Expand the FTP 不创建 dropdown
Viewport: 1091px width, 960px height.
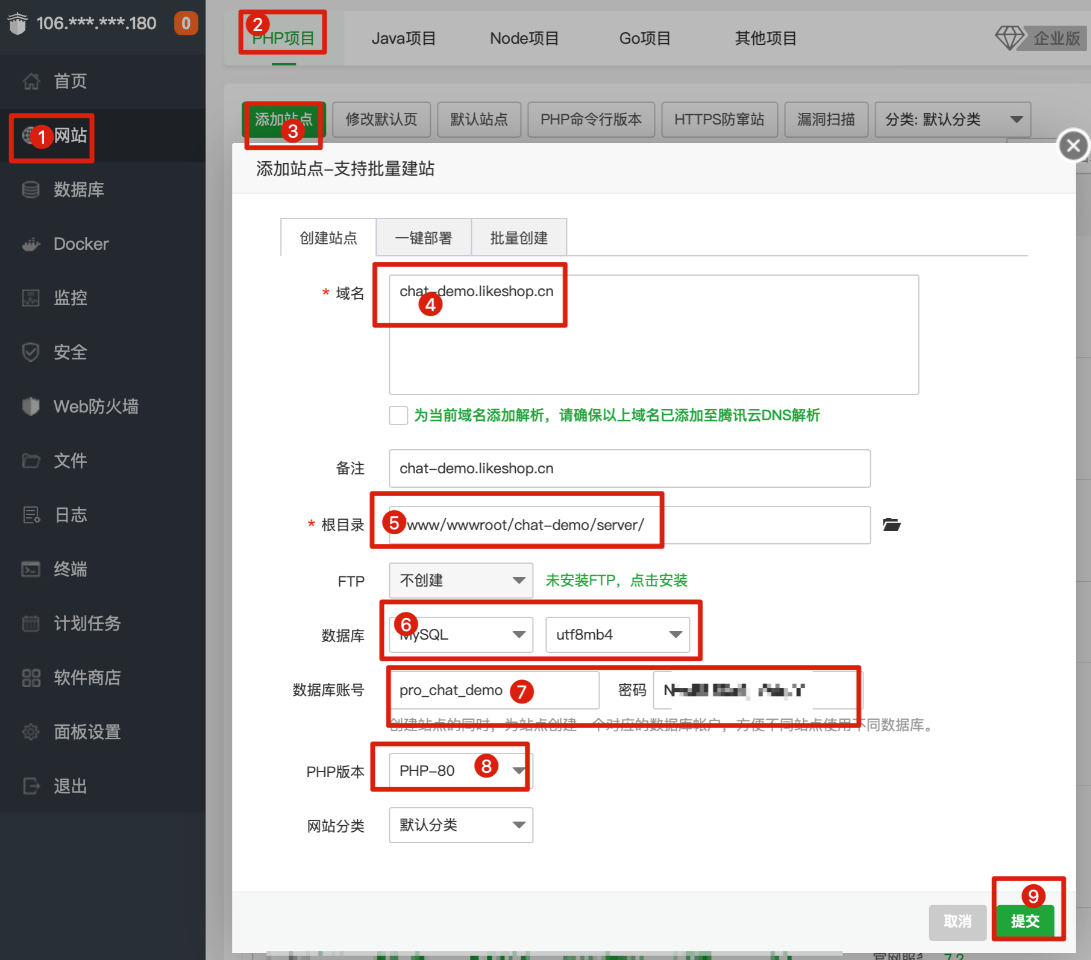click(x=460, y=580)
